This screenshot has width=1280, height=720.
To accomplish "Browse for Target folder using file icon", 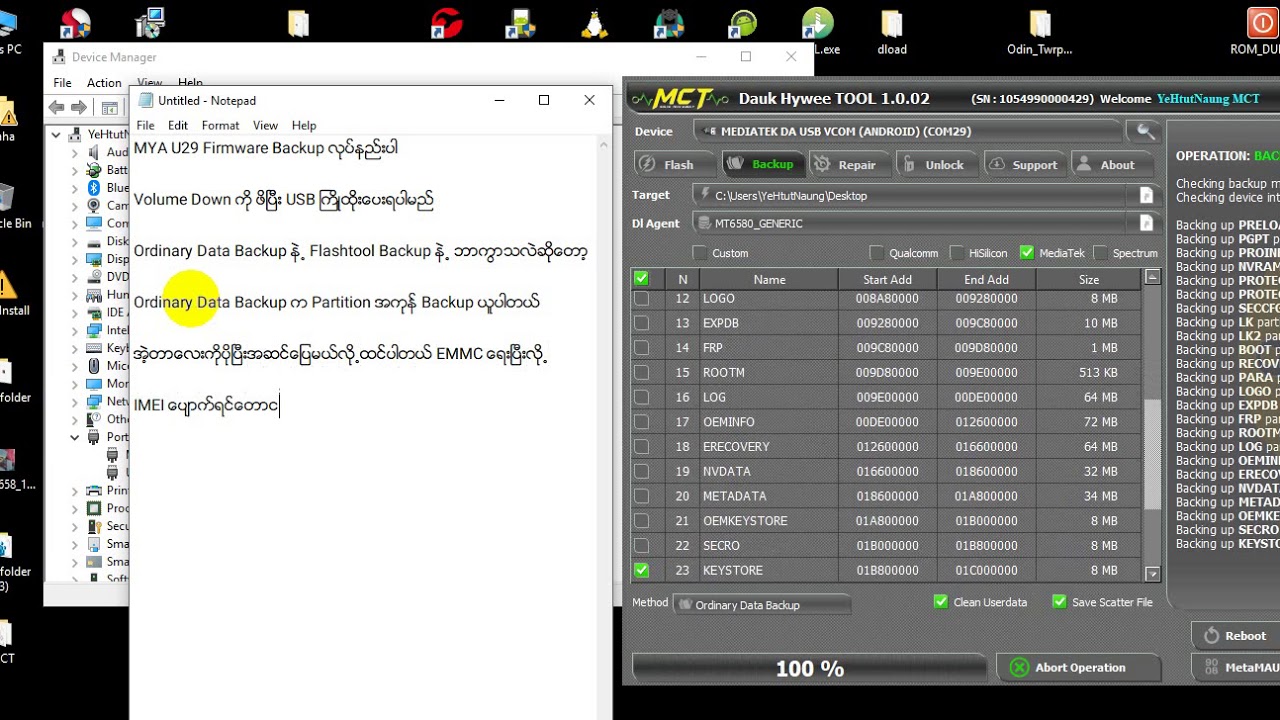I will (x=1146, y=196).
